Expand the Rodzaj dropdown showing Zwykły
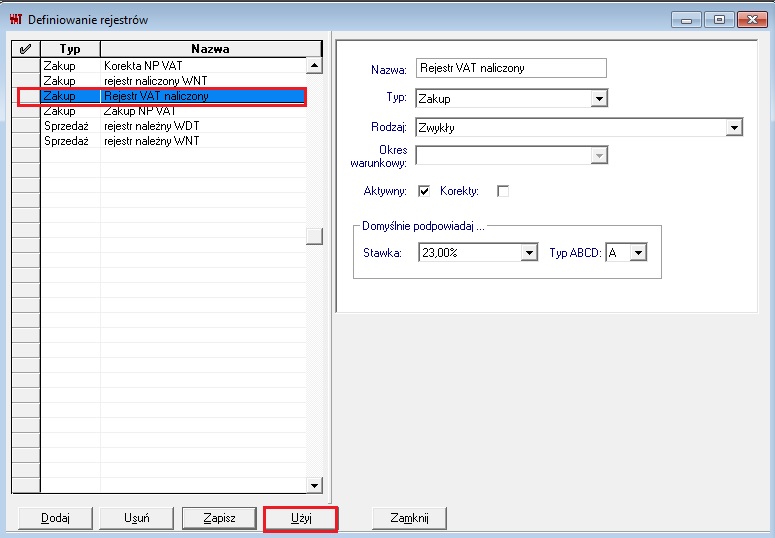 pos(734,127)
